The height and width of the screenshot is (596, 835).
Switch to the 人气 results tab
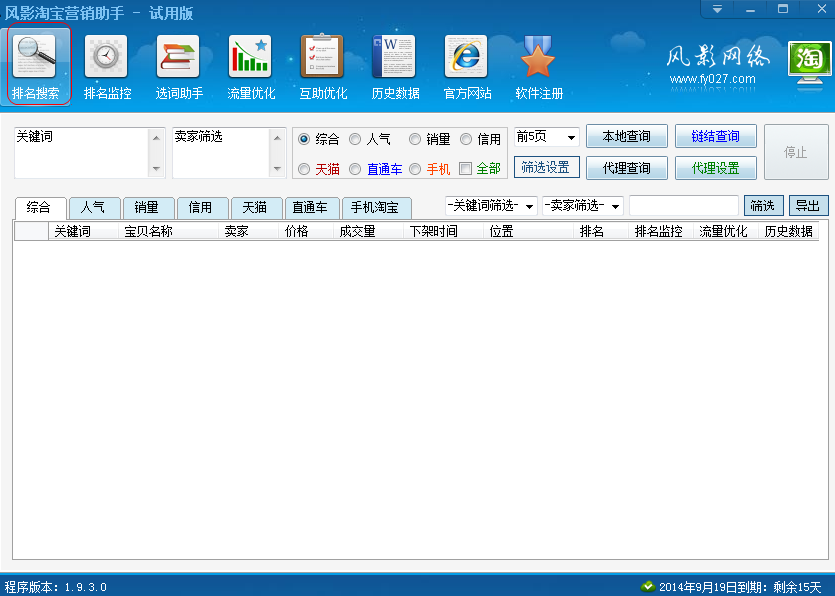coord(94,208)
